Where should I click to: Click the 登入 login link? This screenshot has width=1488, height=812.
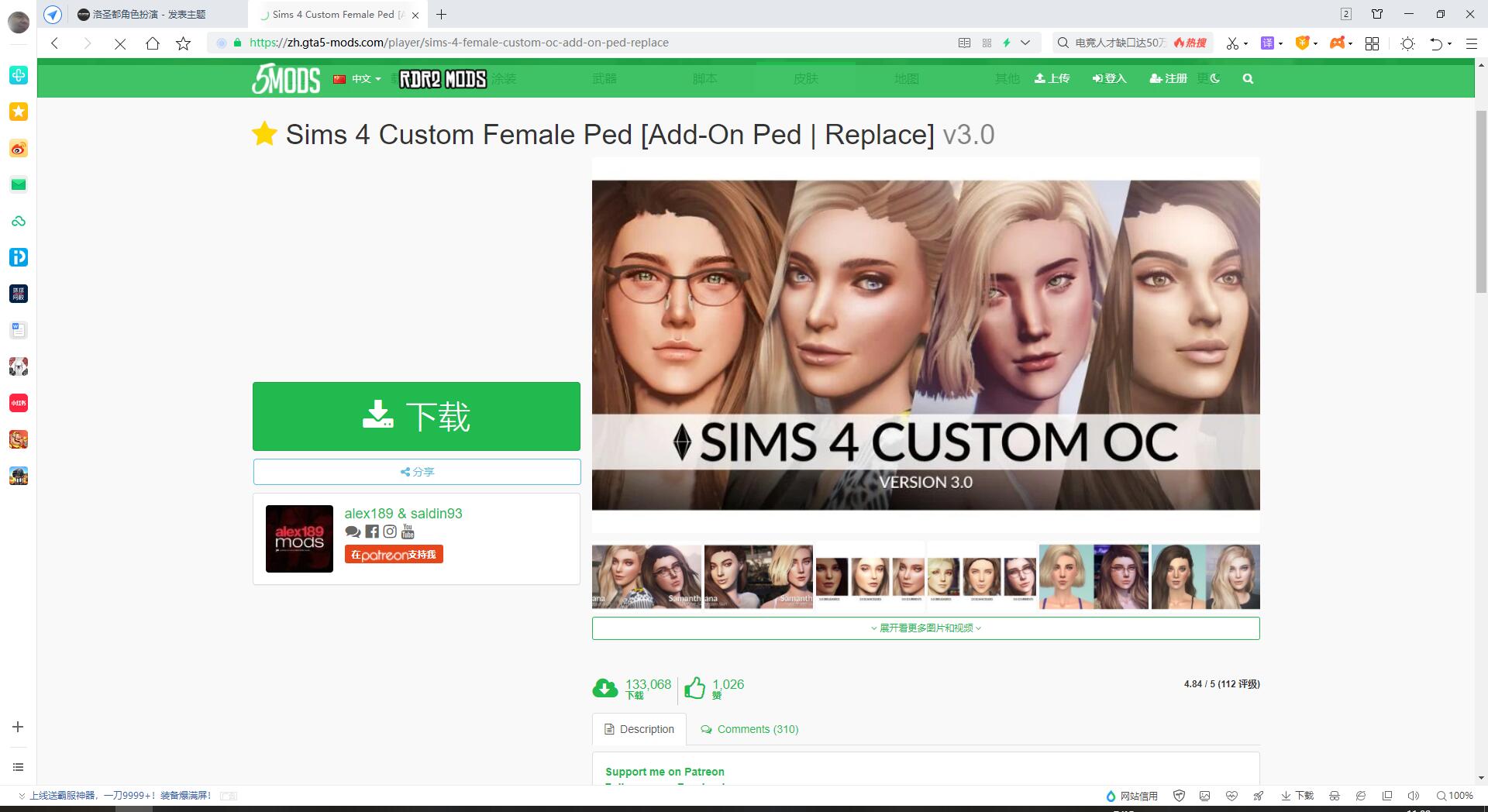click(x=1109, y=78)
